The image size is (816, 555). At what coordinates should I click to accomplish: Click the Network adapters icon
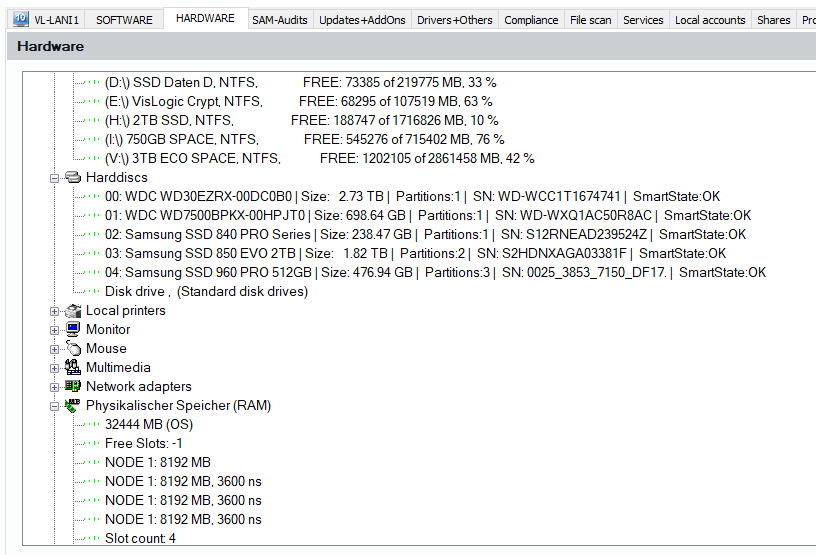(x=73, y=387)
